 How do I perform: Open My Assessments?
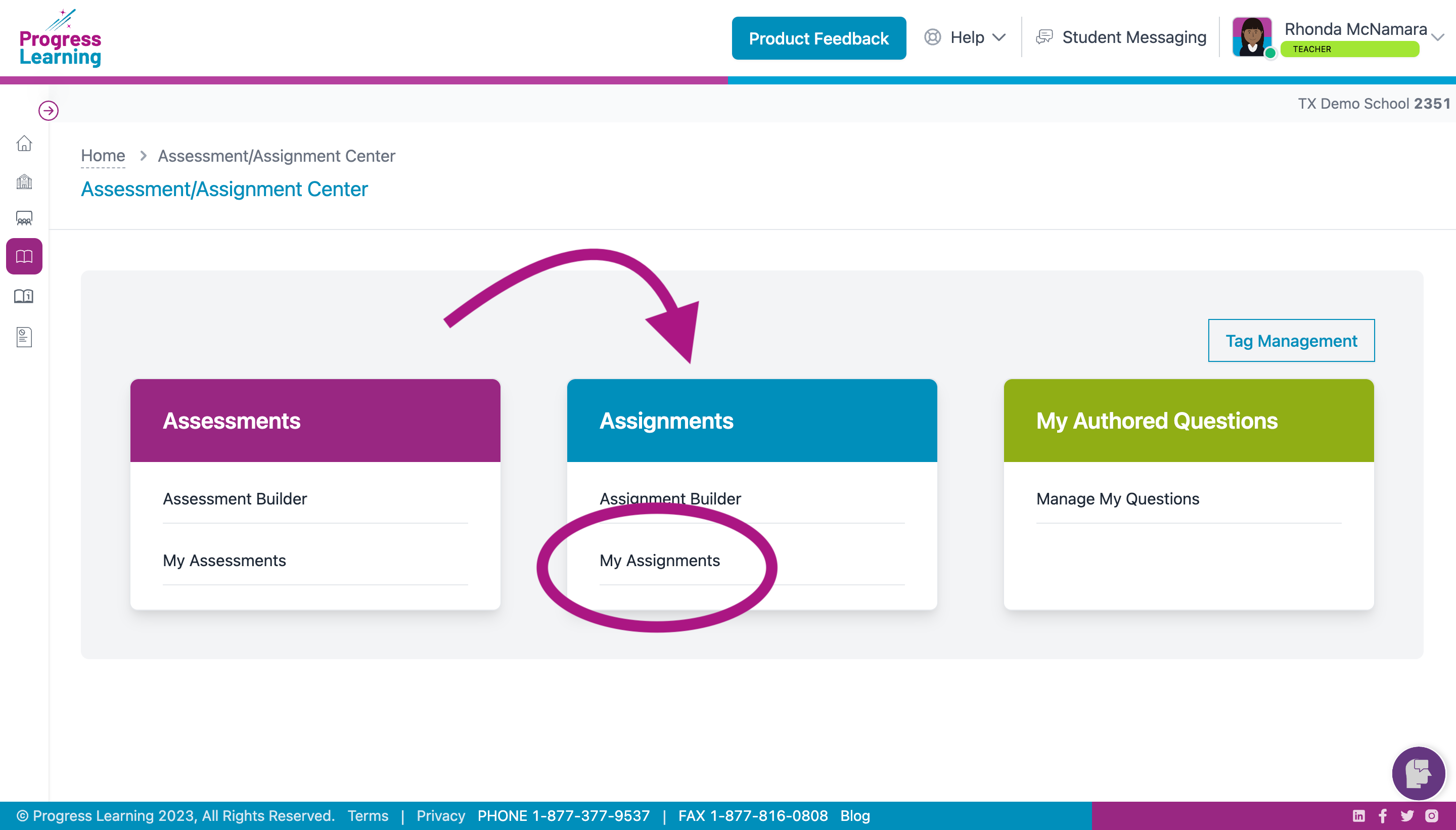[x=224, y=561]
